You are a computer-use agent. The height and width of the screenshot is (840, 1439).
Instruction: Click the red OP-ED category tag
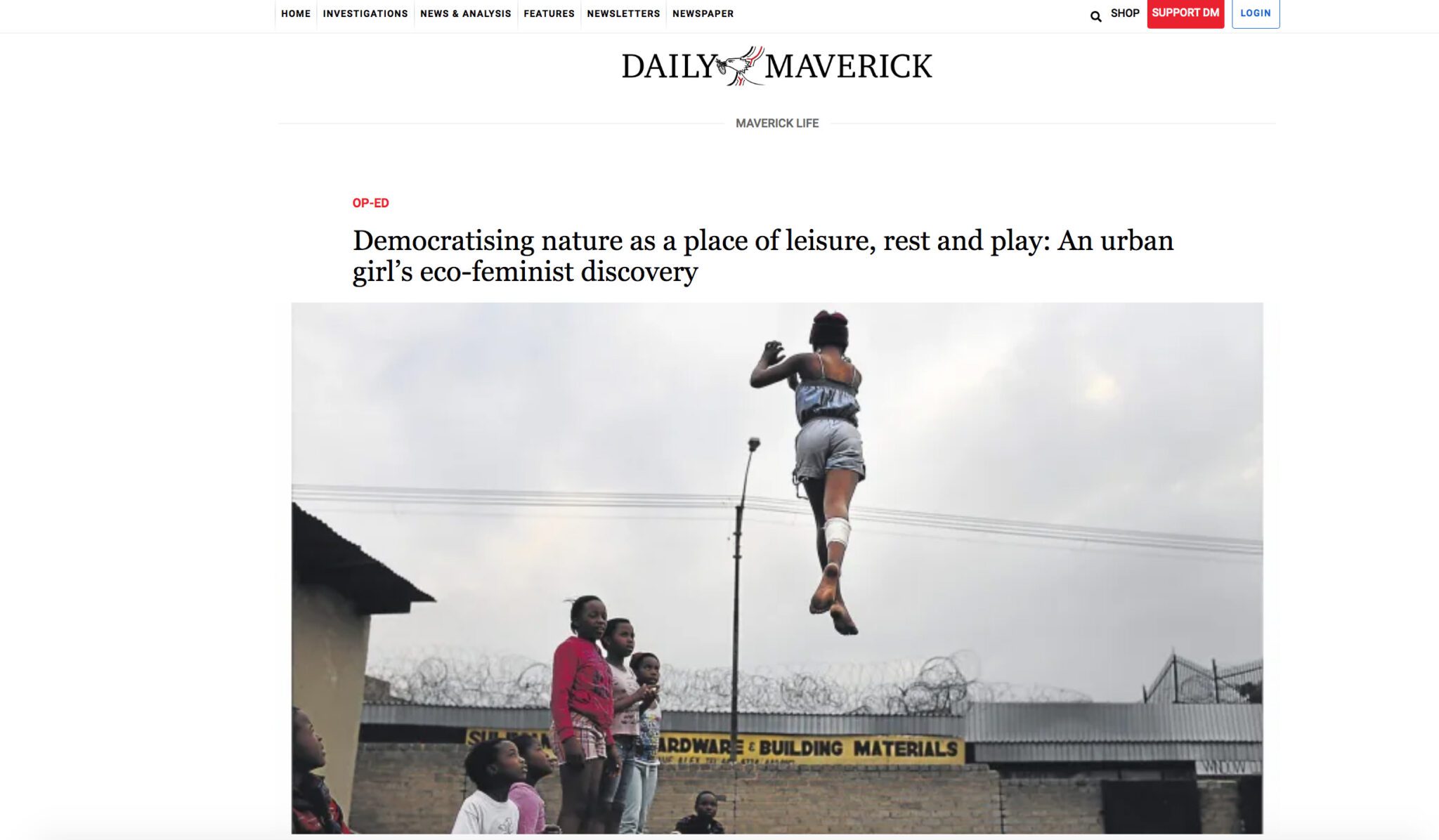click(x=370, y=203)
